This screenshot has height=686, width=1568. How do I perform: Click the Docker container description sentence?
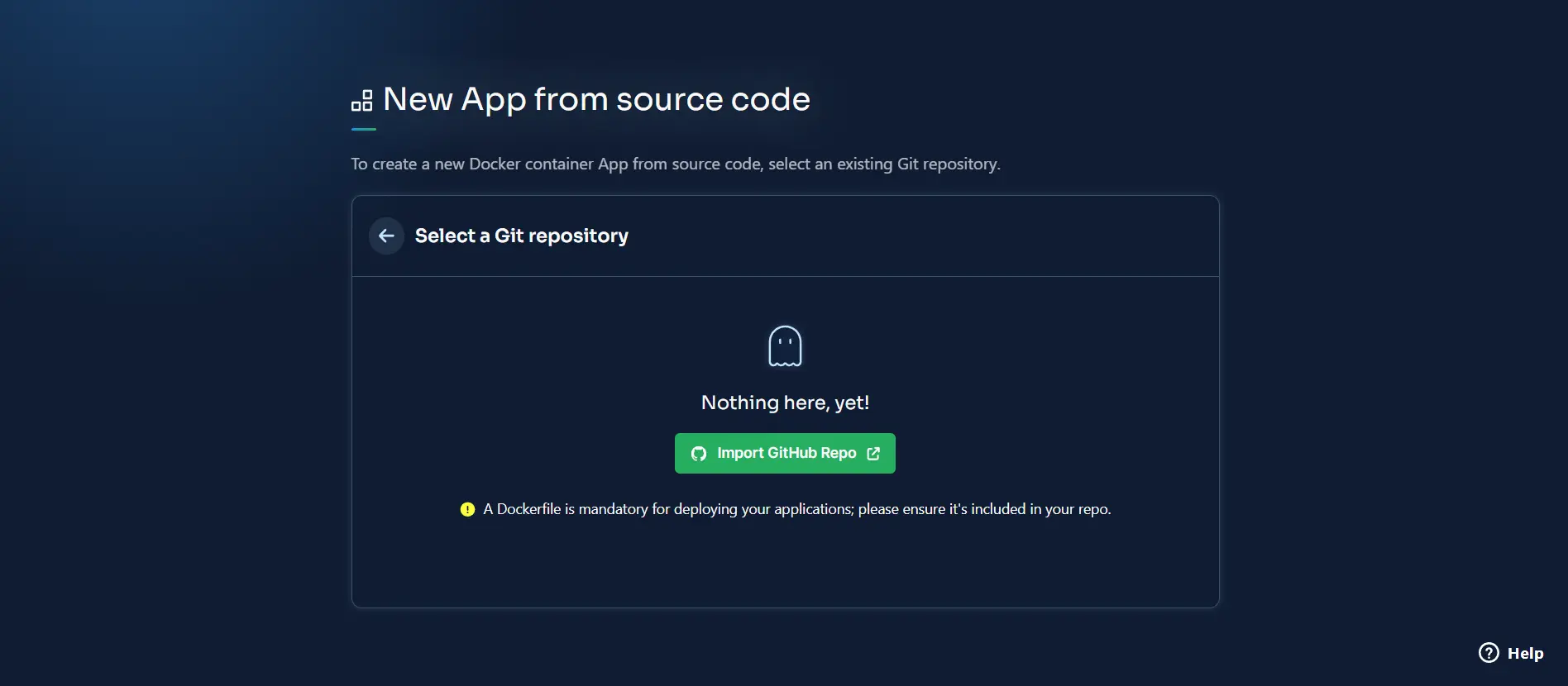(675, 164)
